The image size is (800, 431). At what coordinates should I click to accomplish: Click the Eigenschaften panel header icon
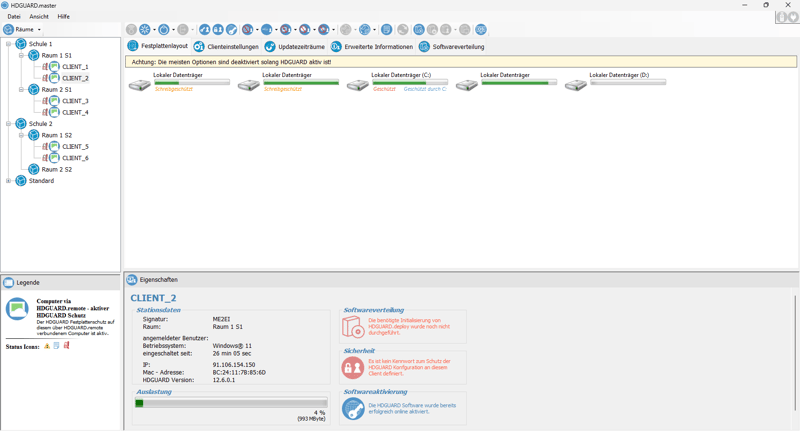coord(132,280)
